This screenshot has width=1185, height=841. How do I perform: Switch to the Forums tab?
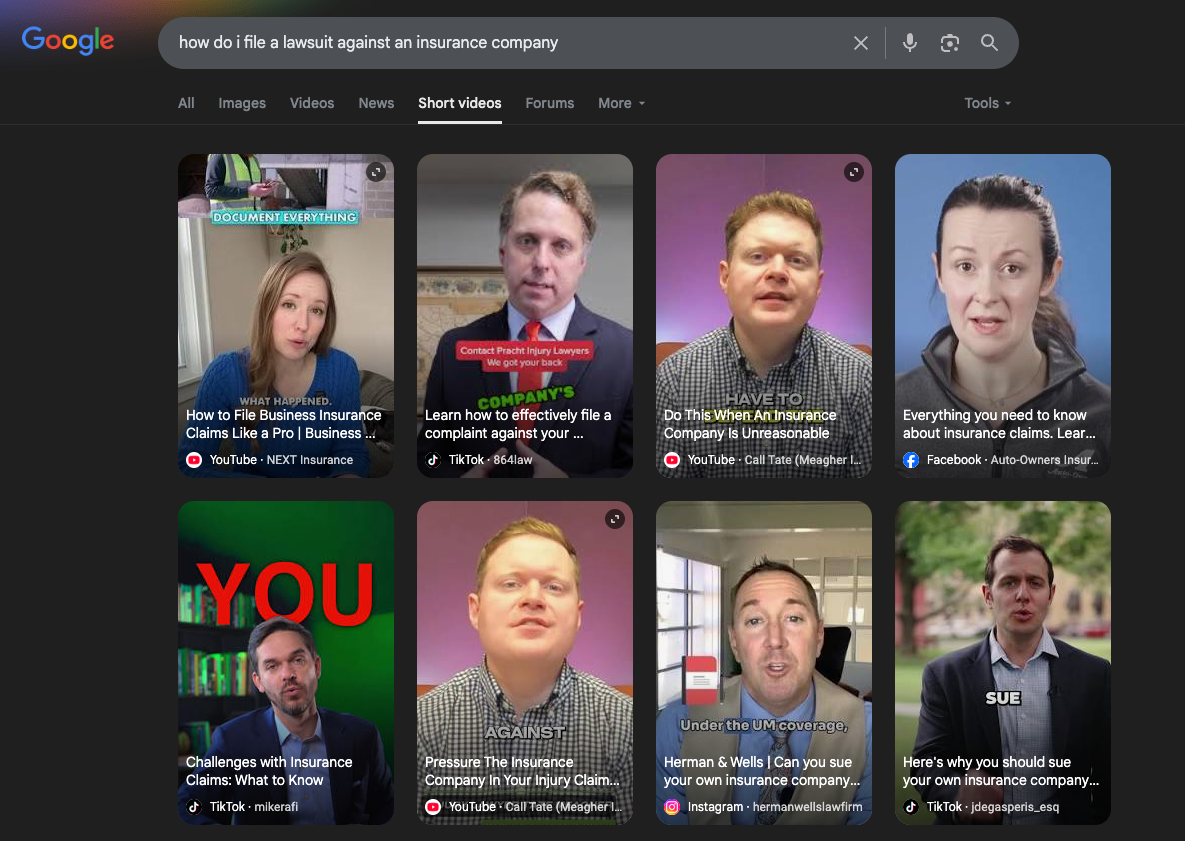(x=549, y=103)
